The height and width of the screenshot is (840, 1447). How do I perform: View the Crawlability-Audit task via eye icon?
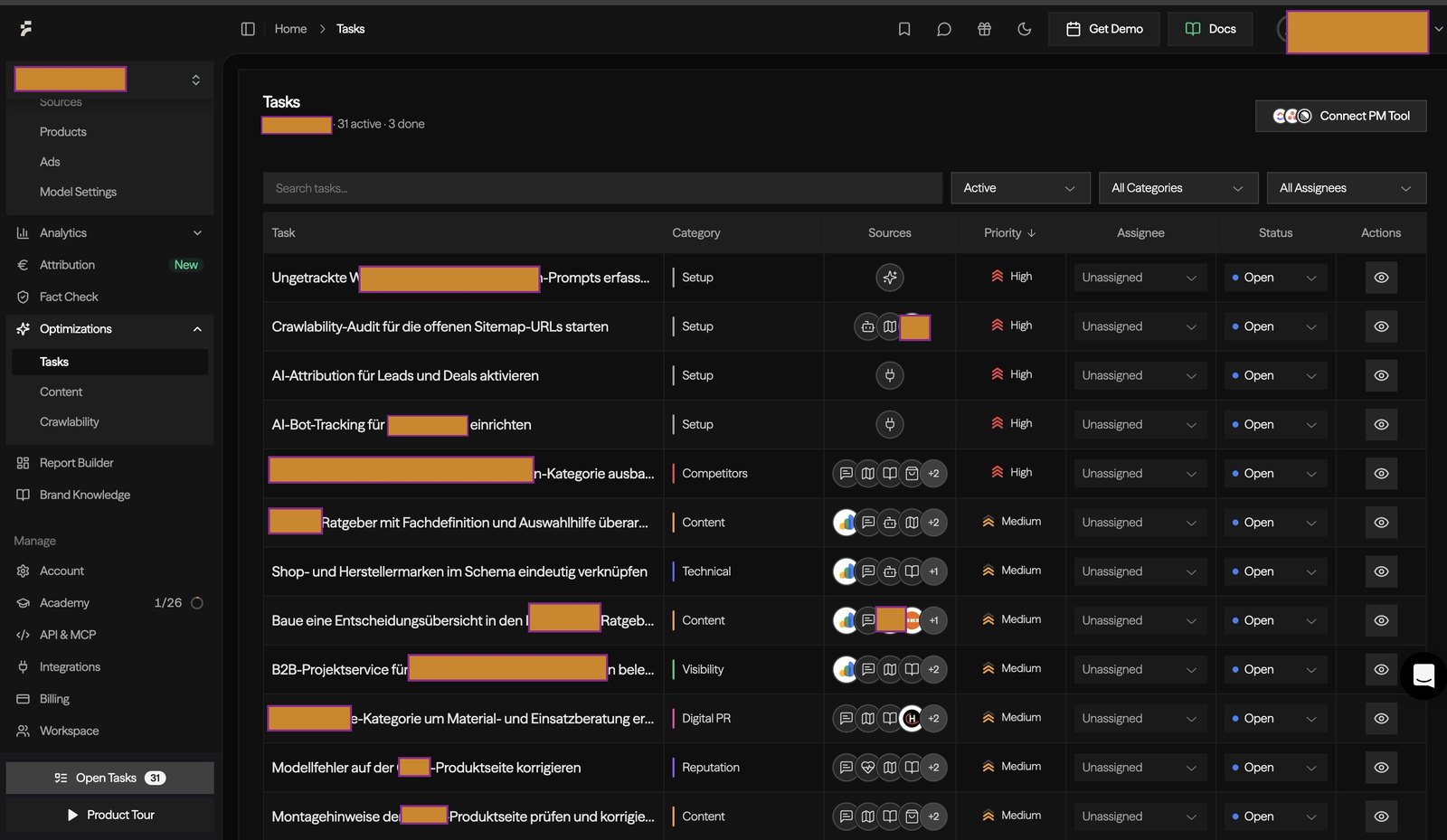tap(1381, 326)
